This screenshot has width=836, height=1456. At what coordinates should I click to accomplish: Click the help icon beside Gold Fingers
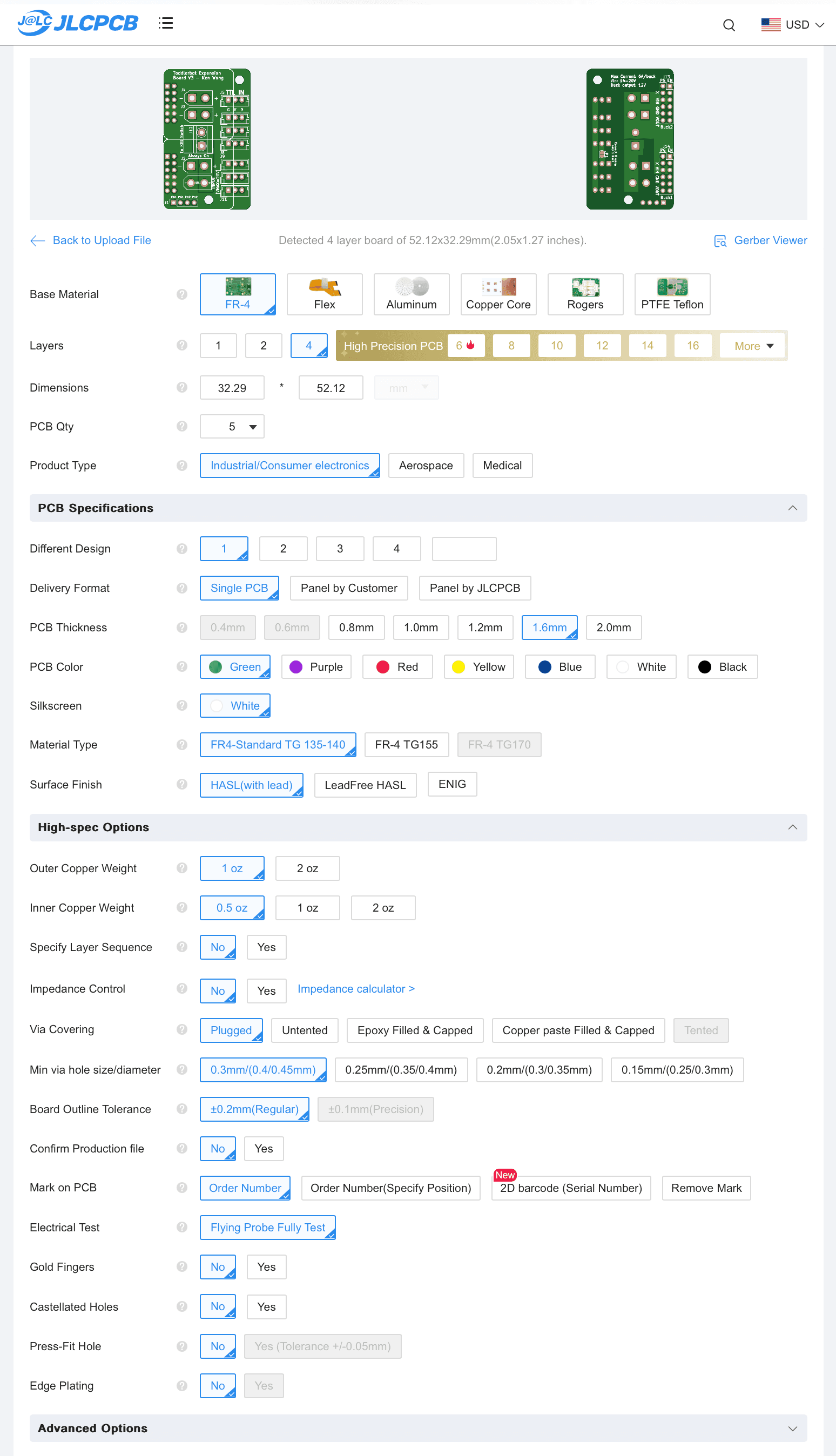pyautogui.click(x=182, y=1266)
